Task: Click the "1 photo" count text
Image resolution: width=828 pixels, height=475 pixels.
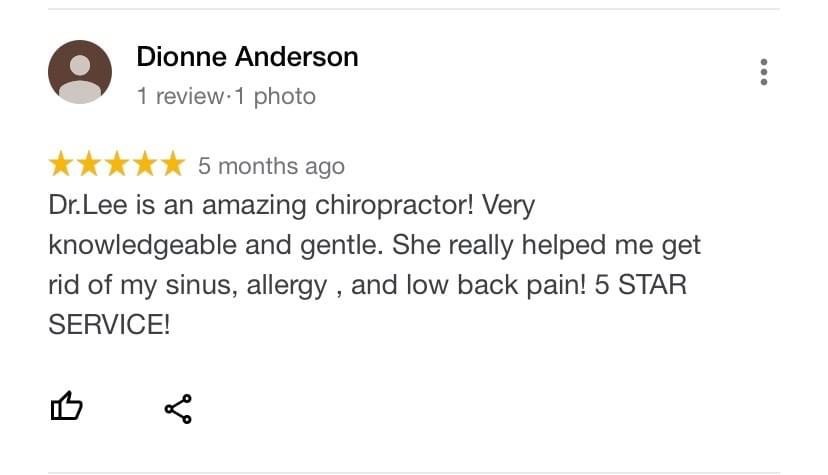Action: tap(274, 97)
